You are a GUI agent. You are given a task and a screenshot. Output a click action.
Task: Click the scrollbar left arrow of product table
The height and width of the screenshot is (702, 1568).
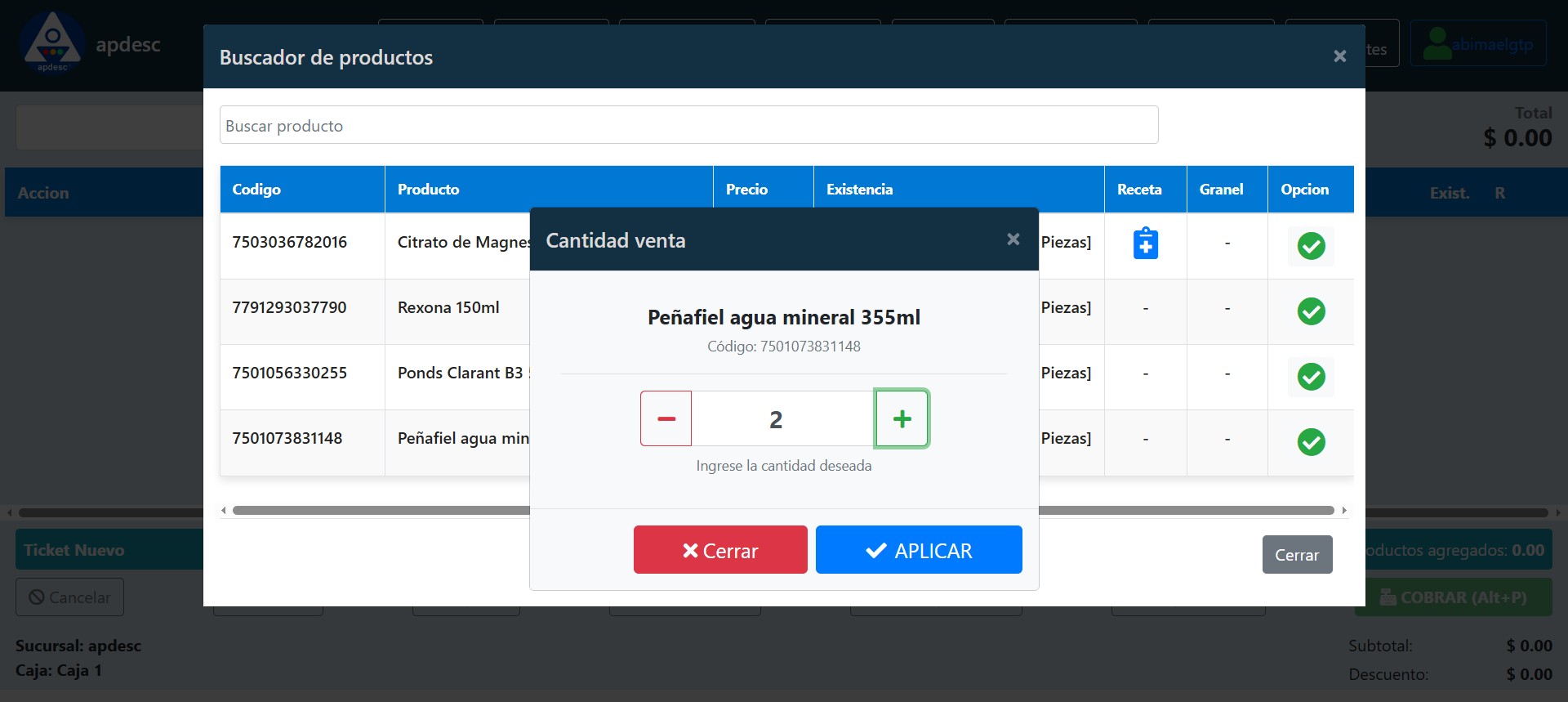[x=224, y=511]
